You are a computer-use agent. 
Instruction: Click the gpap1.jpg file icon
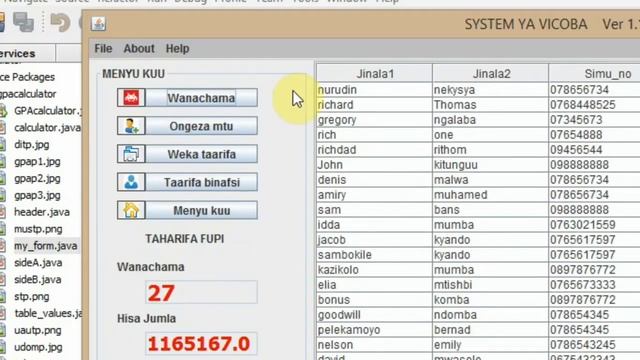pyautogui.click(x=2, y=162)
